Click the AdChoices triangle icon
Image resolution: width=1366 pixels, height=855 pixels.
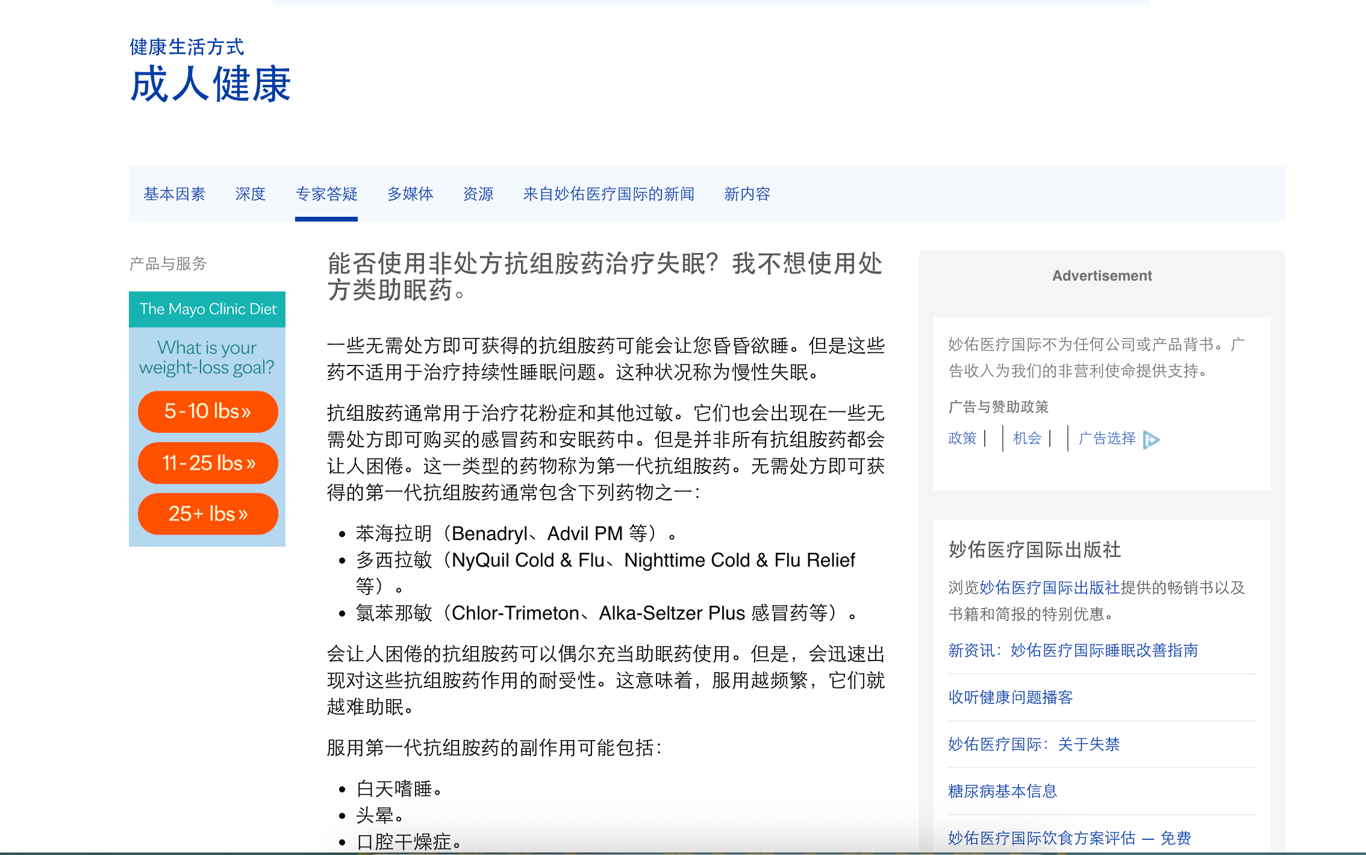pyautogui.click(x=1151, y=440)
